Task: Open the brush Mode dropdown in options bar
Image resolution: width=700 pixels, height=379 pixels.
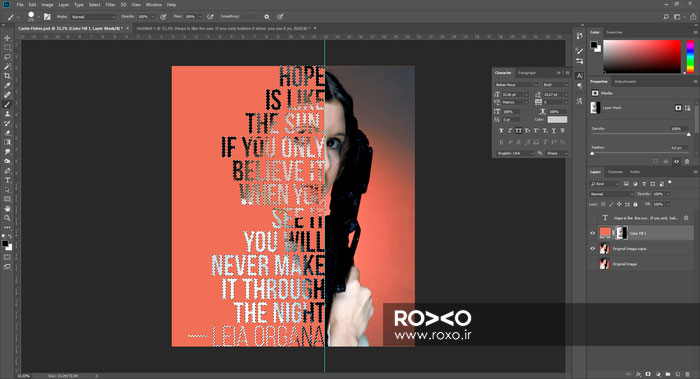Action: pos(93,17)
